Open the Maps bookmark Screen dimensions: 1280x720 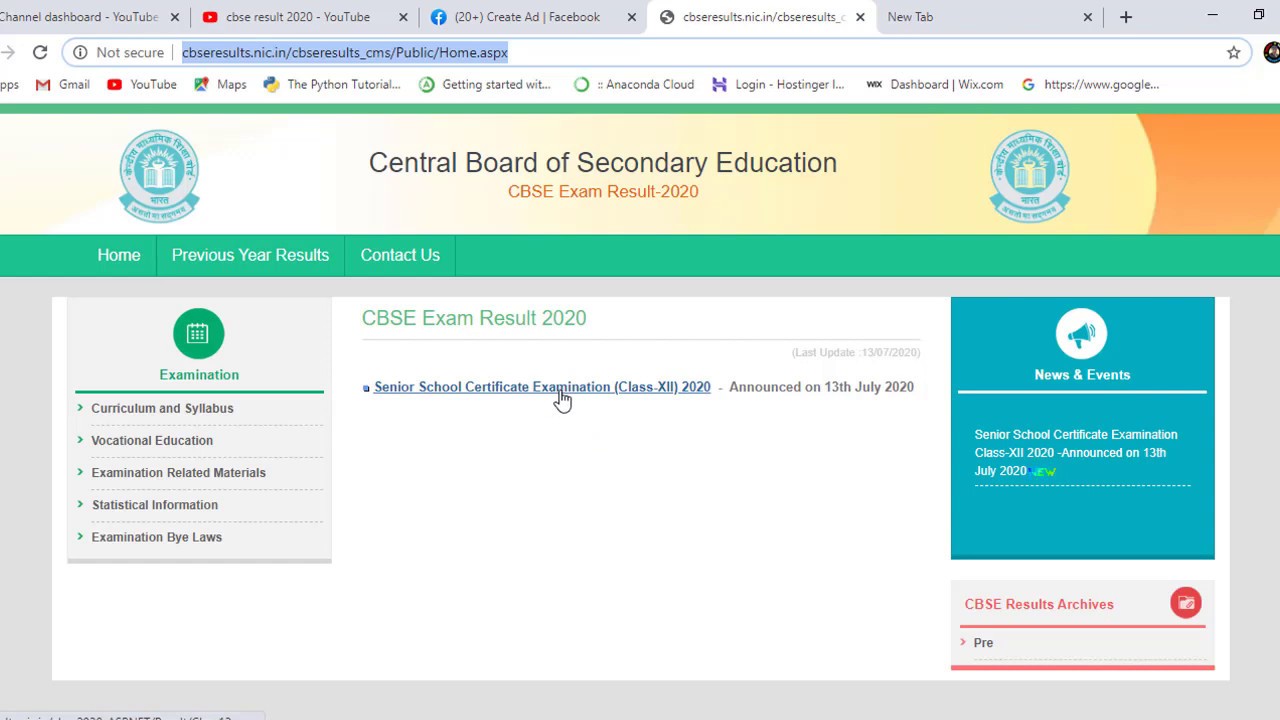[x=220, y=84]
